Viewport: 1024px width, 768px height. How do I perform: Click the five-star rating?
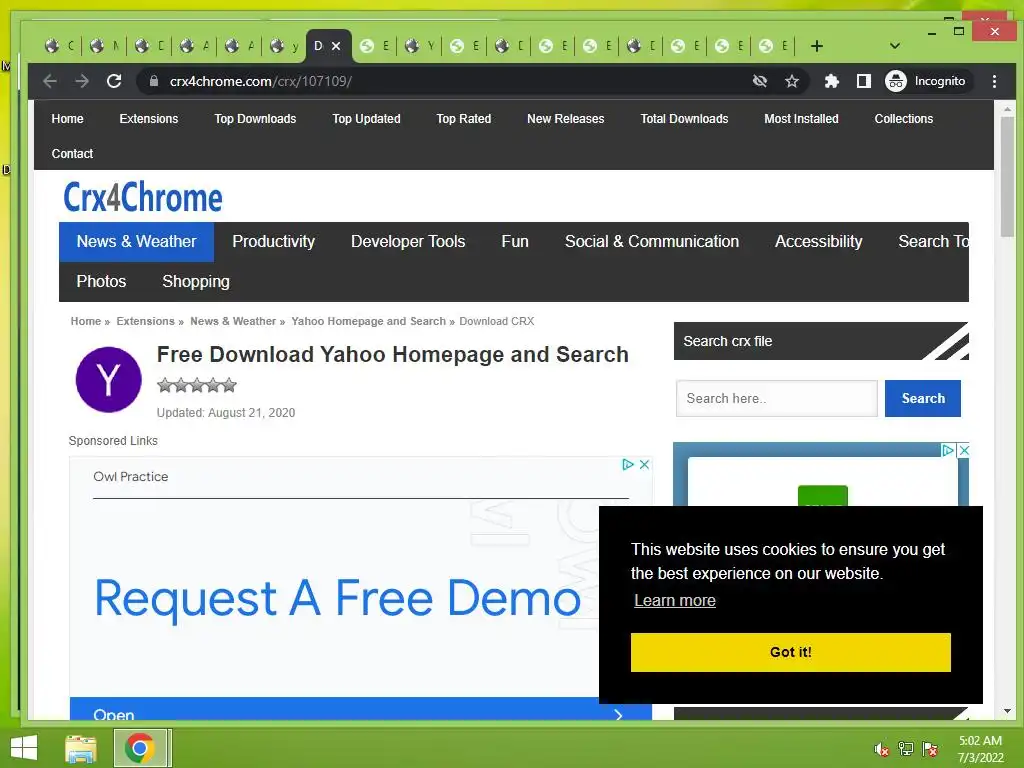point(197,385)
